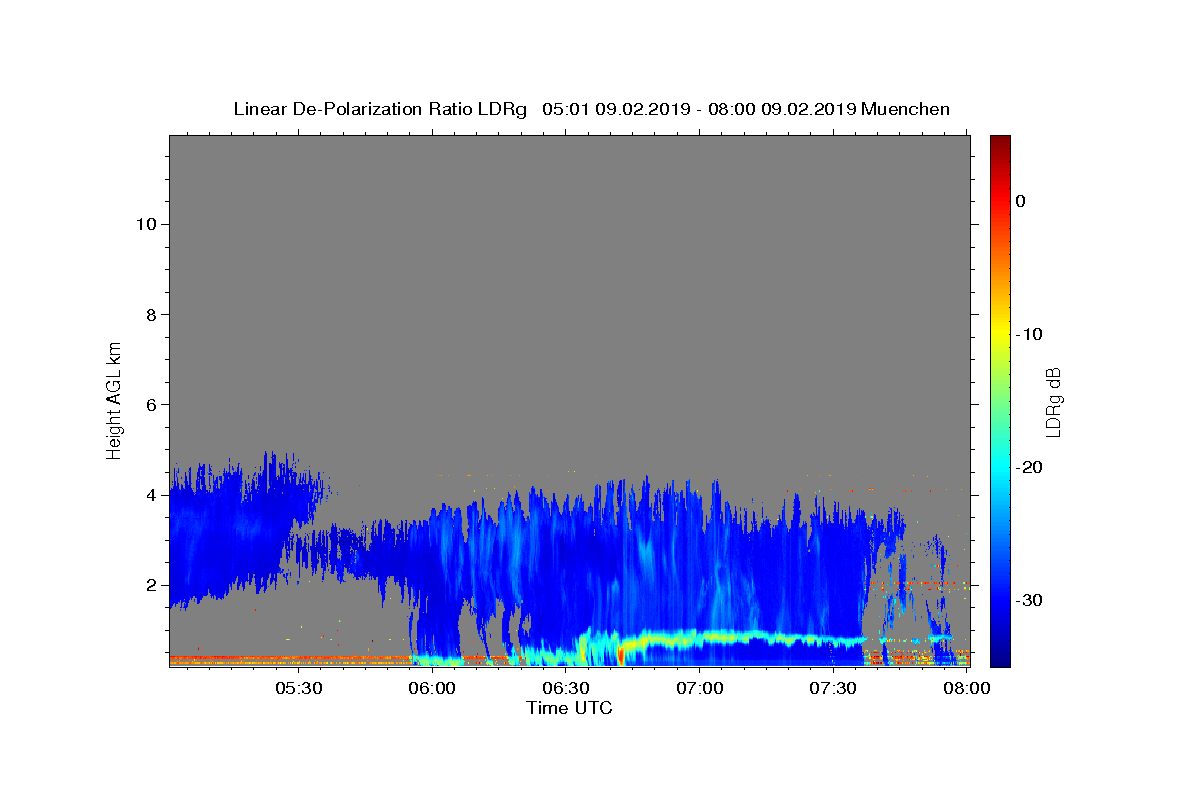Click the '06:30' time tick label
This screenshot has width=1200, height=800.
(566, 688)
